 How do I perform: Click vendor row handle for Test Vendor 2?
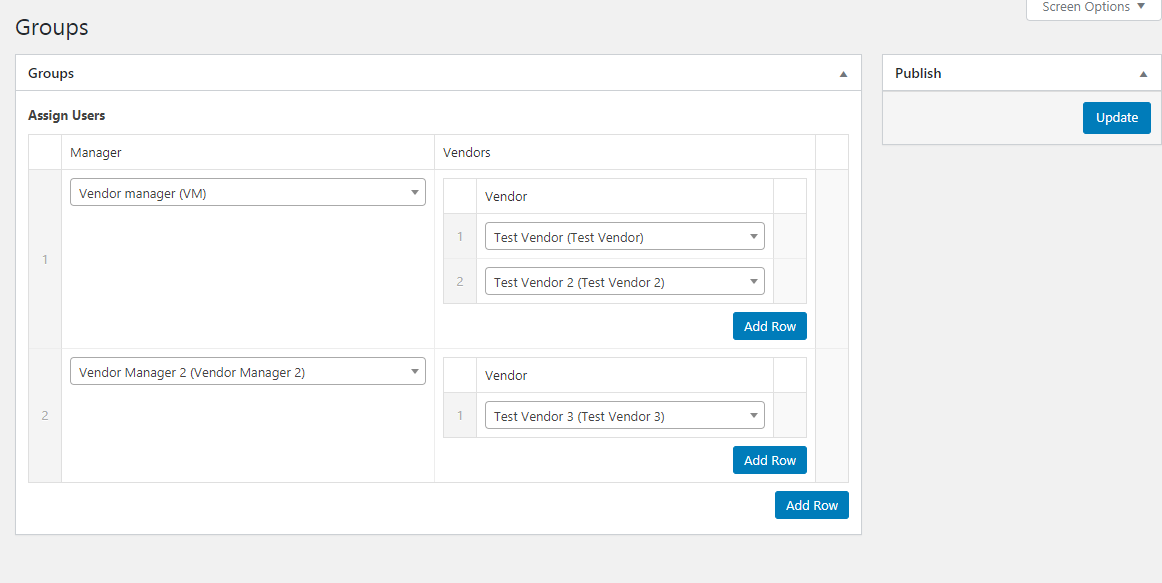[460, 282]
